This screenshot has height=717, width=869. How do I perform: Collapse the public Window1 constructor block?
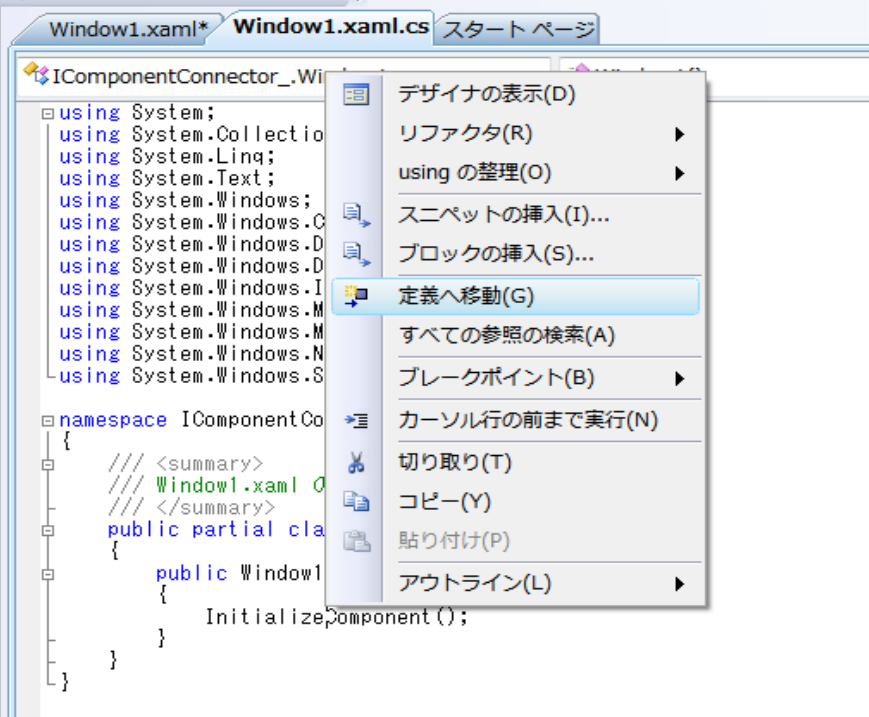click(48, 574)
